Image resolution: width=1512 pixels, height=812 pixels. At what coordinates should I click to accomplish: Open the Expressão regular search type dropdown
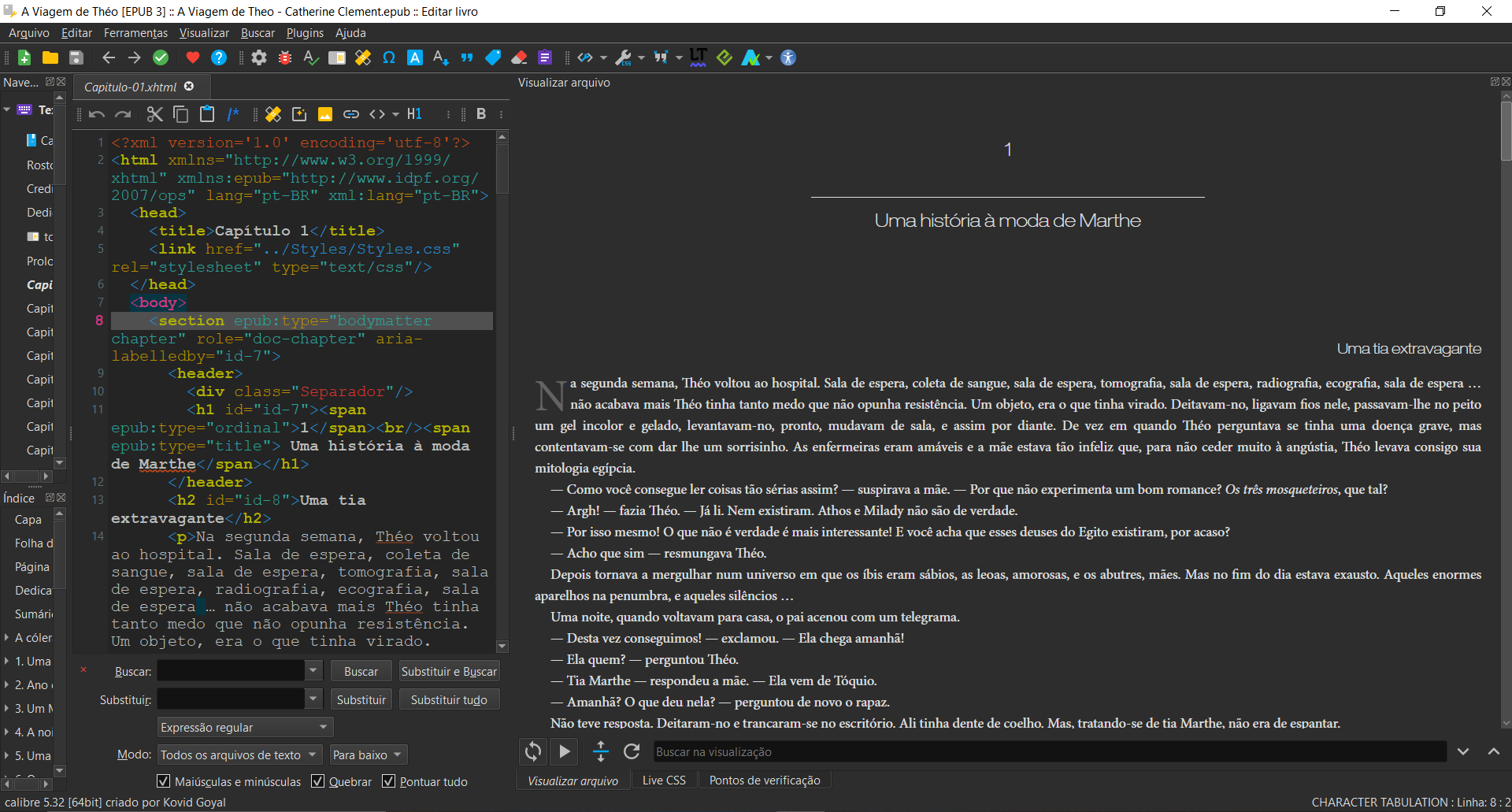[x=246, y=727]
